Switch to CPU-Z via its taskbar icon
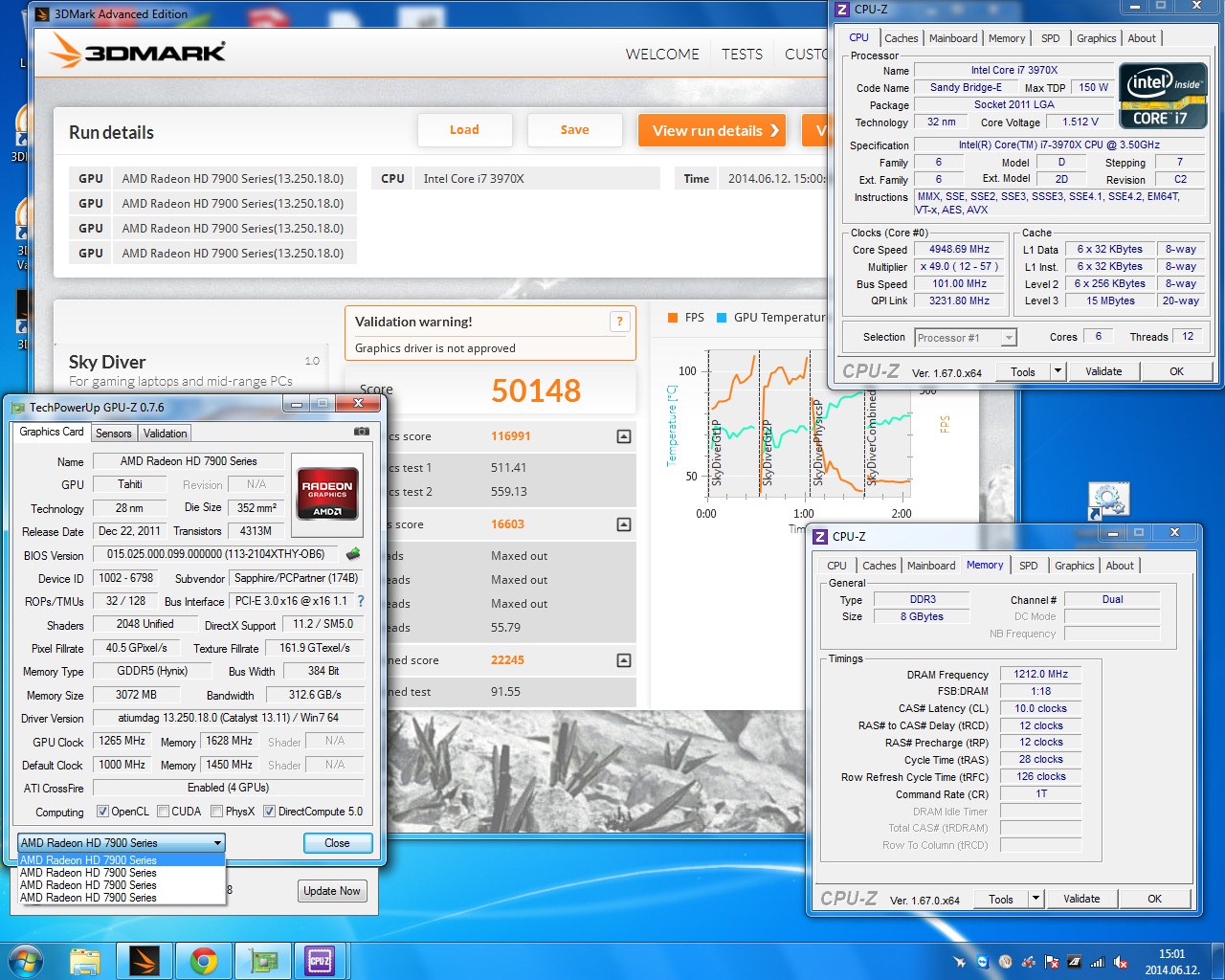Viewport: 1225px width, 980px height. tap(320, 960)
